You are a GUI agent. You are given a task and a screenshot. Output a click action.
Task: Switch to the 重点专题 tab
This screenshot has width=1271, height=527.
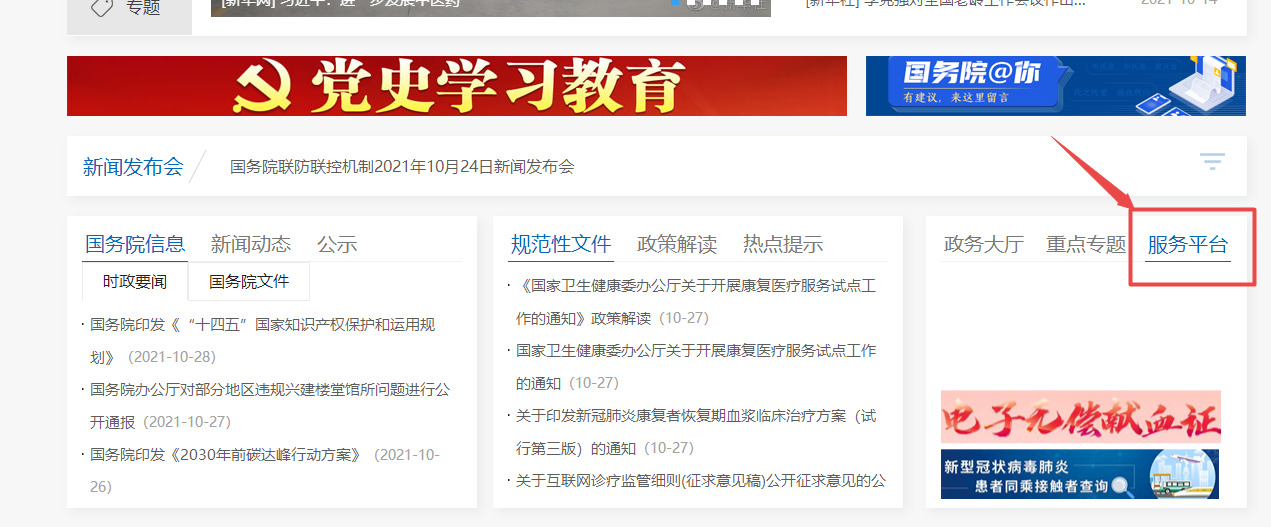click(1085, 244)
